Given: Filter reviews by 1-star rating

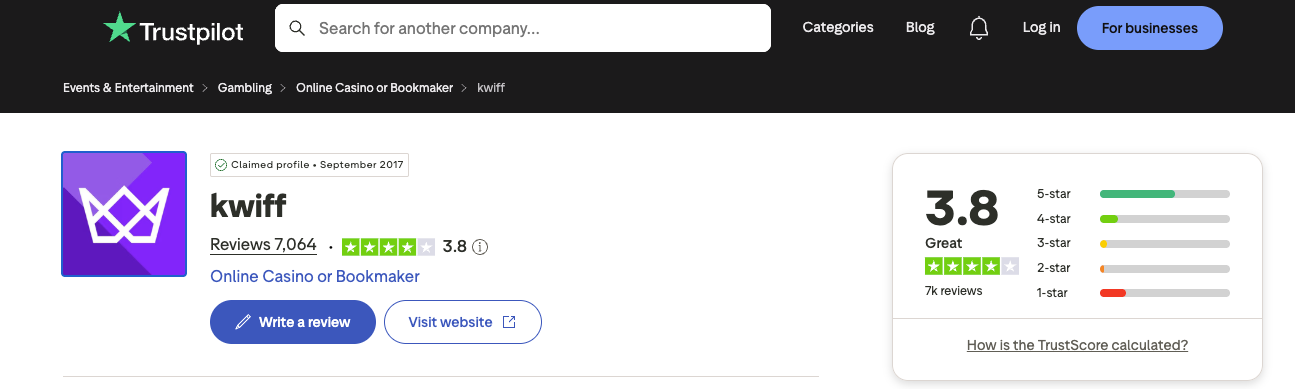Looking at the screenshot, I should point(1134,293).
